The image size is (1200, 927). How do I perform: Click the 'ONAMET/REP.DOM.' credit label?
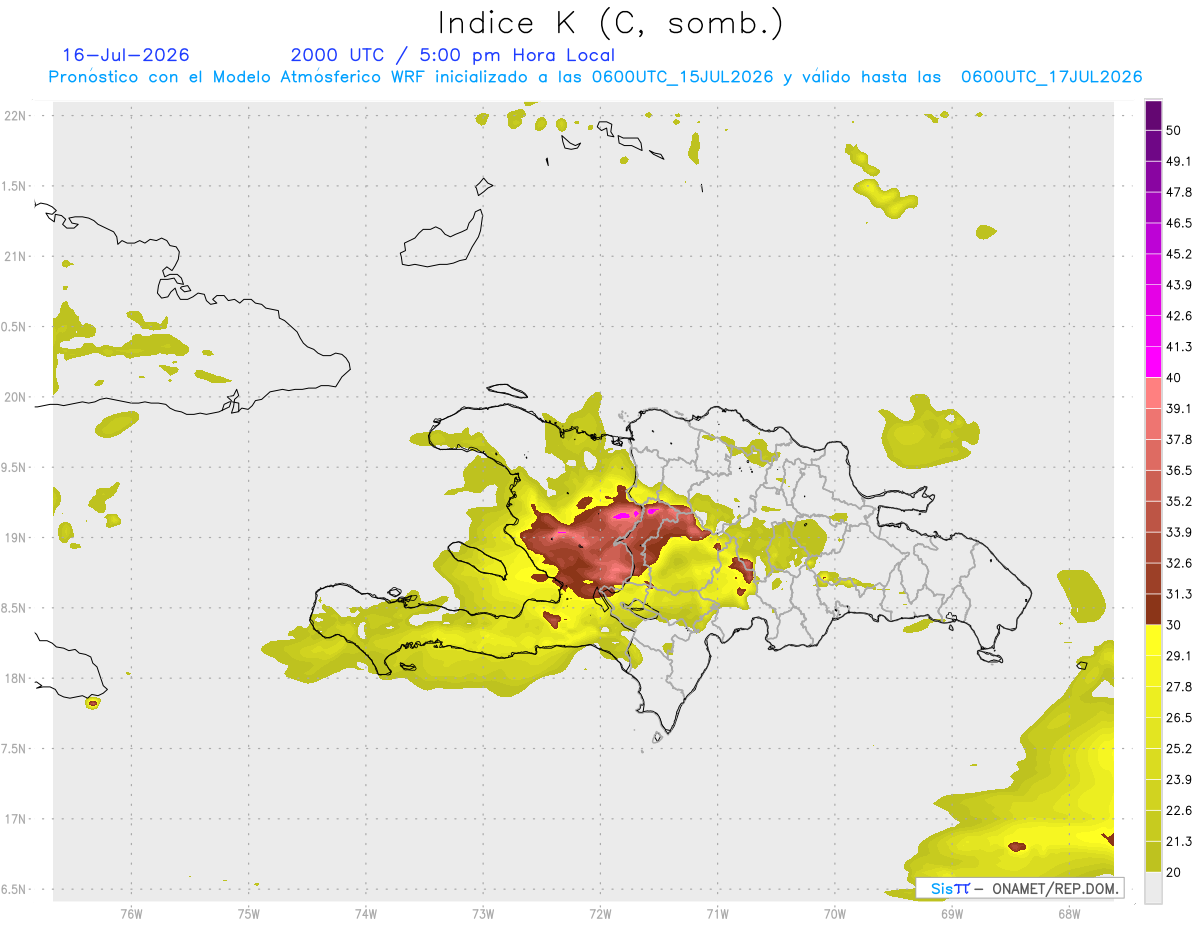1054,888
